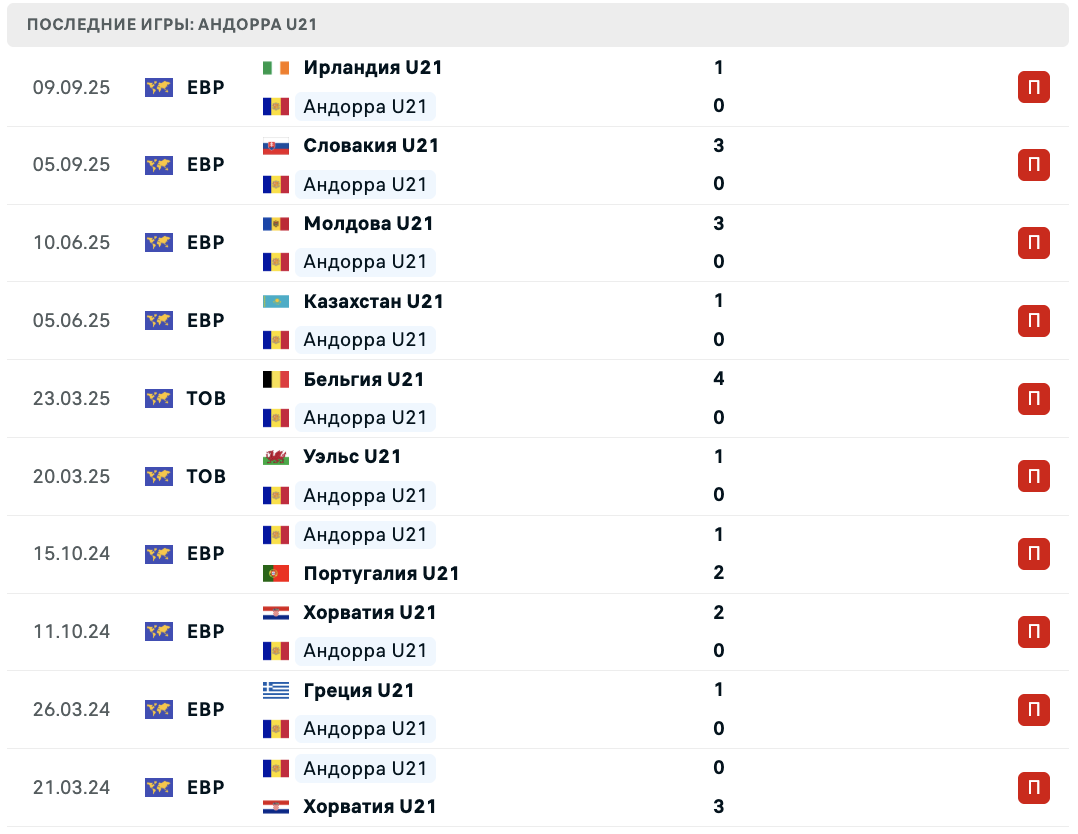Open the Португалия U21 team link

[x=381, y=573]
